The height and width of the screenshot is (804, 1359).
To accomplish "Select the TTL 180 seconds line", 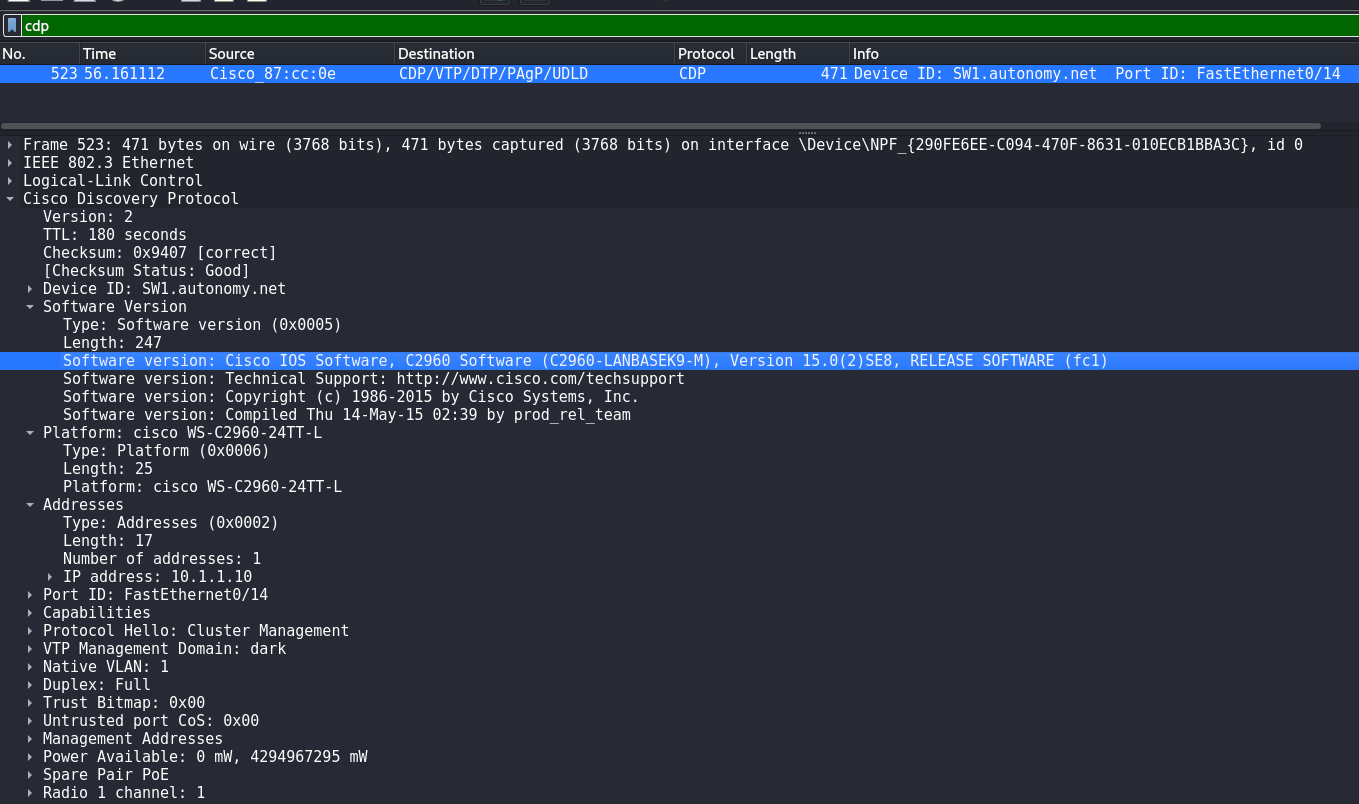I will coord(114,235).
